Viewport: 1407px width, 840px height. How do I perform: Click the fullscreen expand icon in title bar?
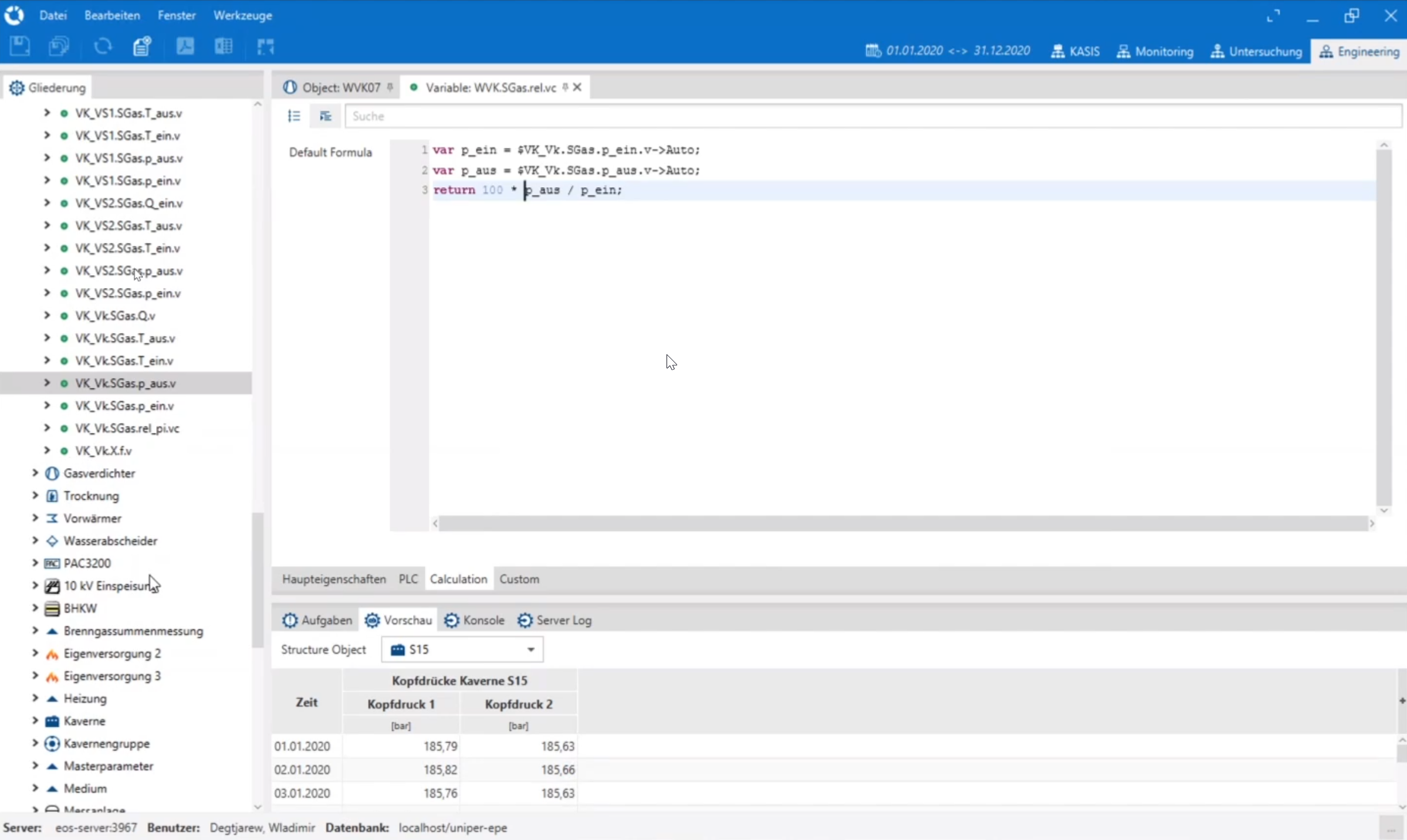1273,16
